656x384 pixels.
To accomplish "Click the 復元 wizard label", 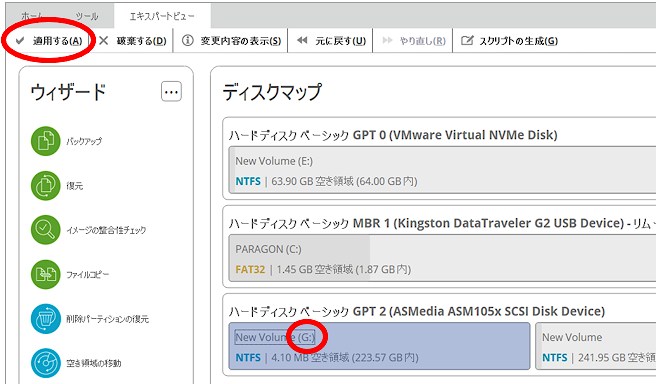I will tap(74, 186).
